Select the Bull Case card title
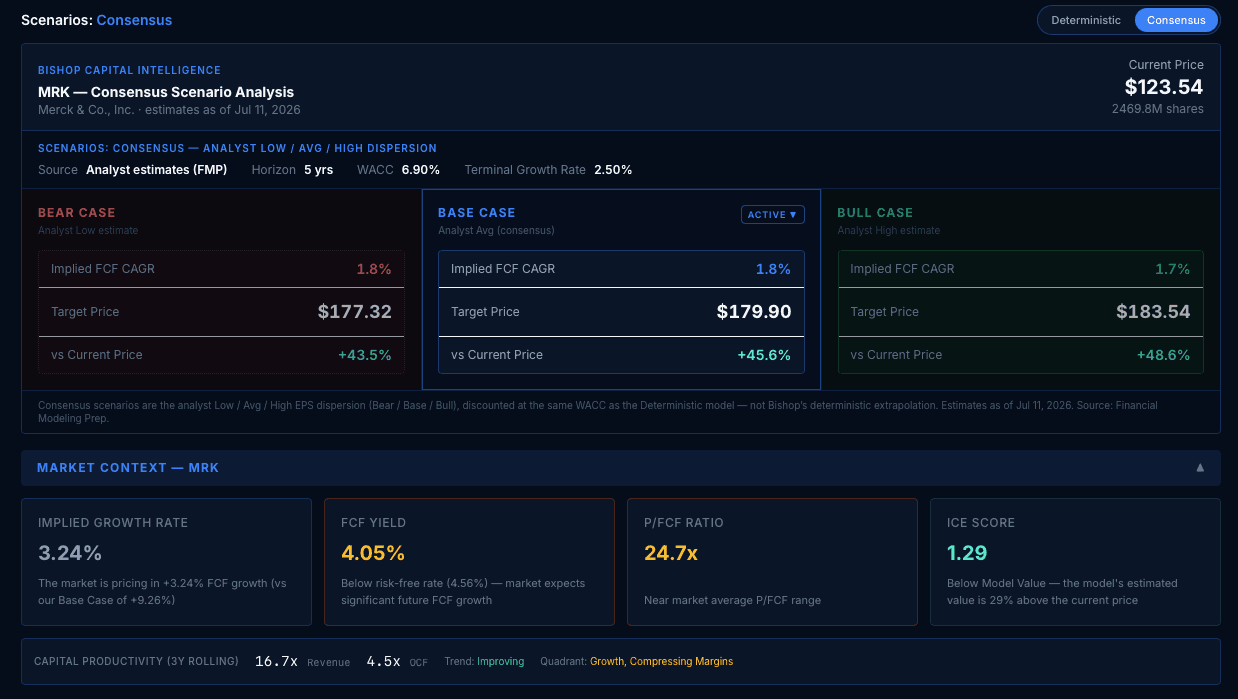The width and height of the screenshot is (1238, 699). point(875,213)
